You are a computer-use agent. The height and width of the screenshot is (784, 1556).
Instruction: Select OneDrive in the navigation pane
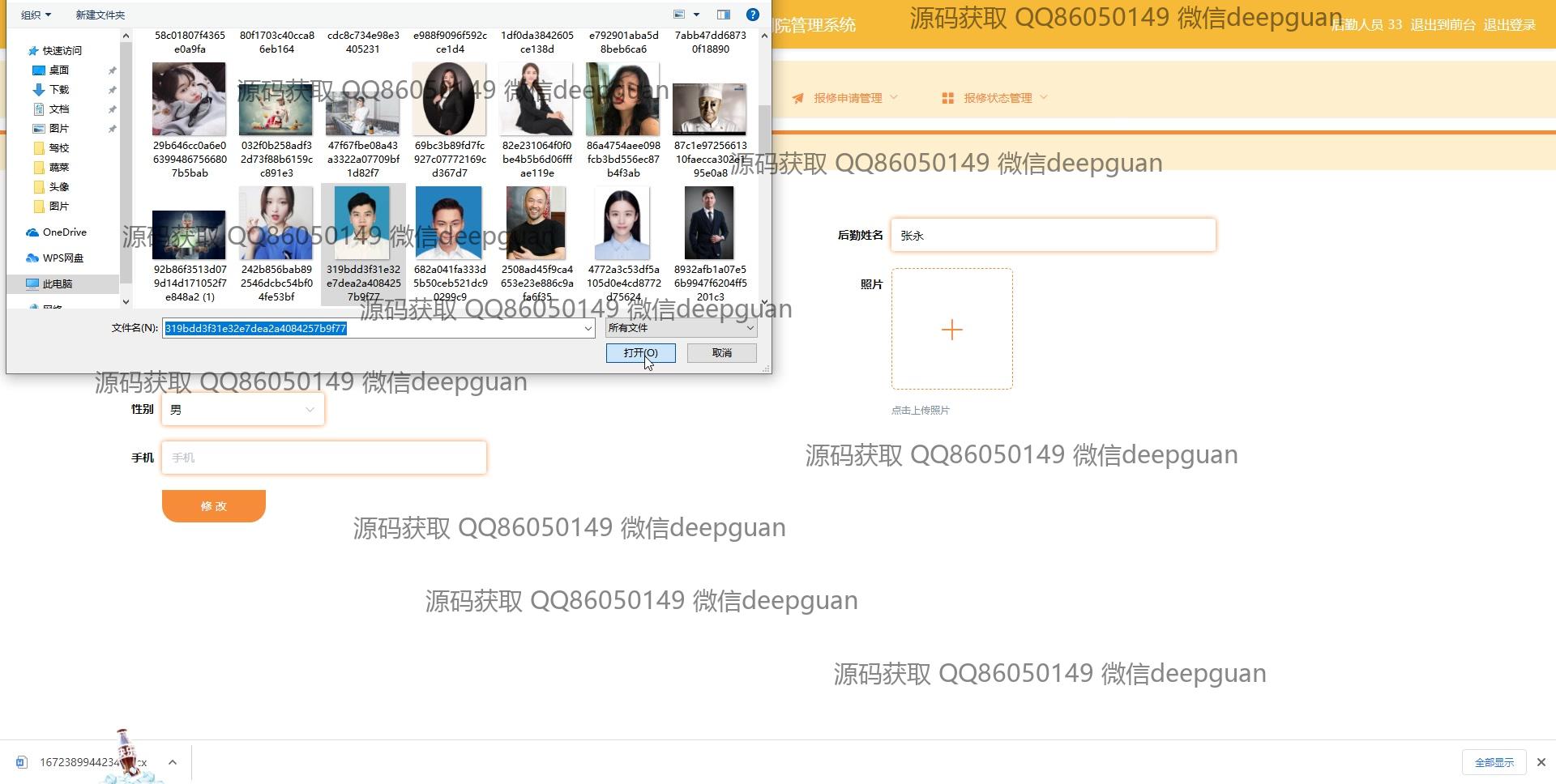coord(65,232)
